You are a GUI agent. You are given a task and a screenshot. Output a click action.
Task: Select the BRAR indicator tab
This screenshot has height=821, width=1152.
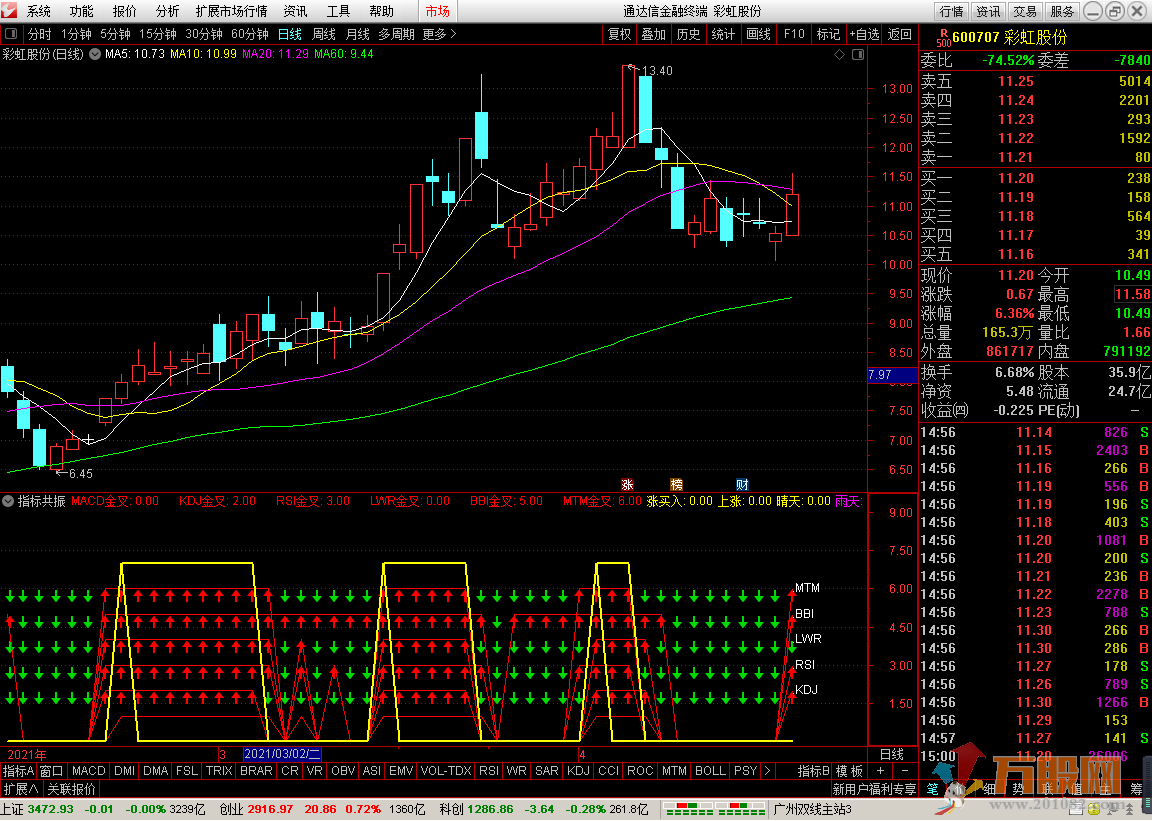(256, 770)
